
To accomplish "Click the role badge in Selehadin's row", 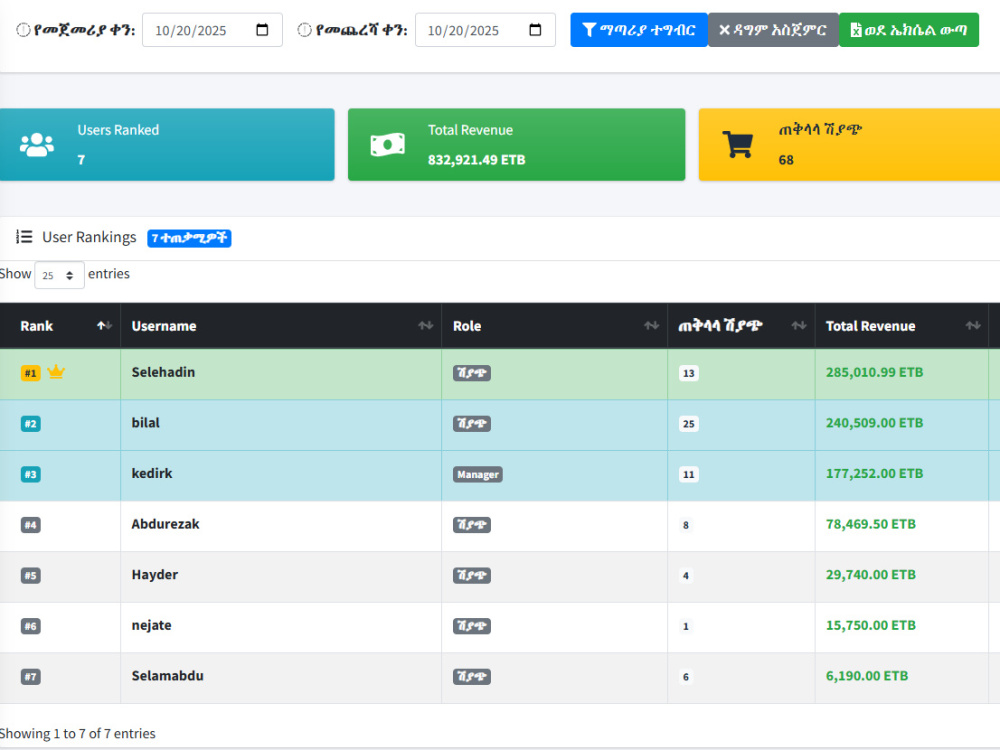I will 472,373.
